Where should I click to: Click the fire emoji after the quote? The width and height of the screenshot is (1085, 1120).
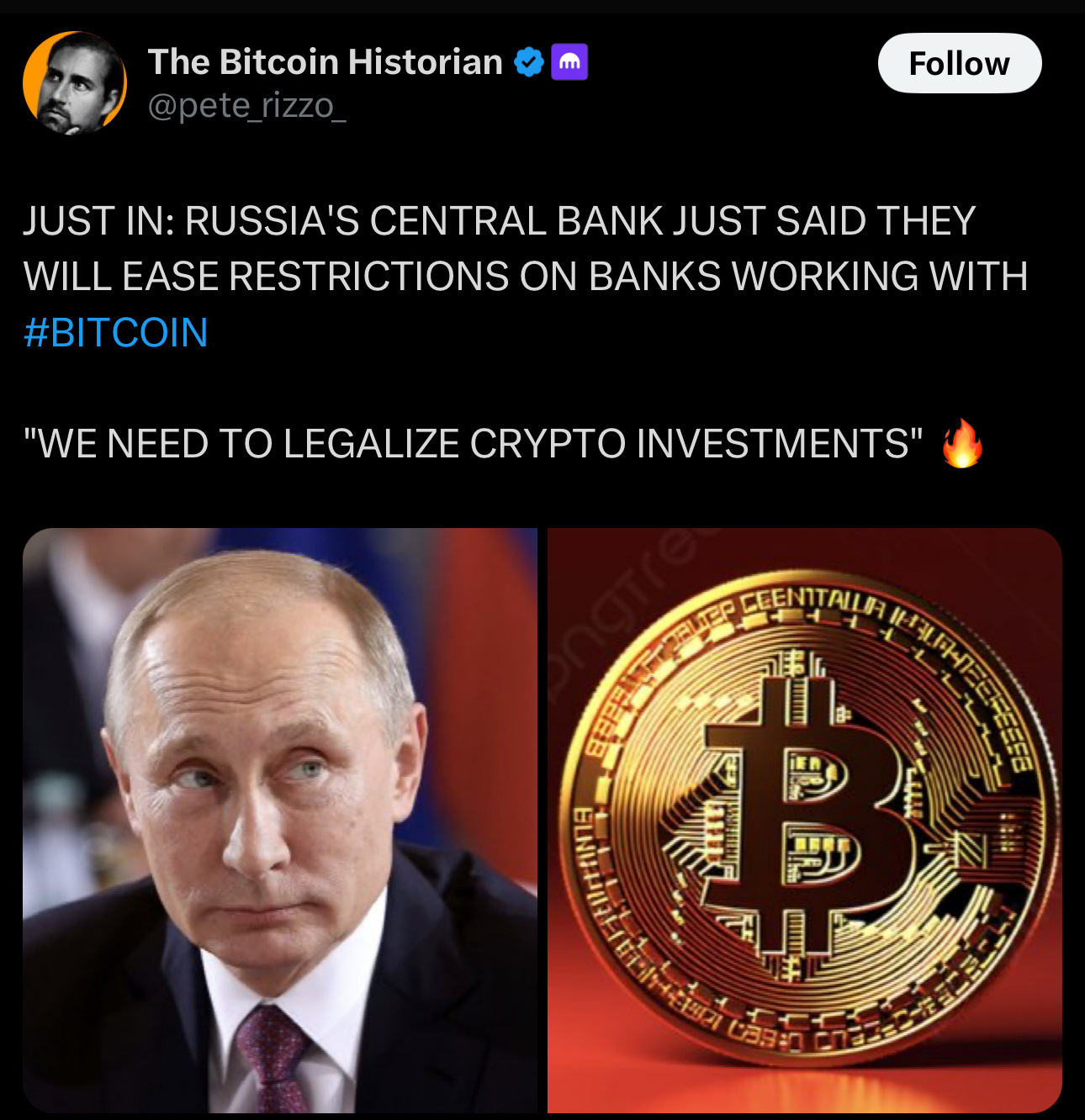pyautogui.click(x=962, y=443)
